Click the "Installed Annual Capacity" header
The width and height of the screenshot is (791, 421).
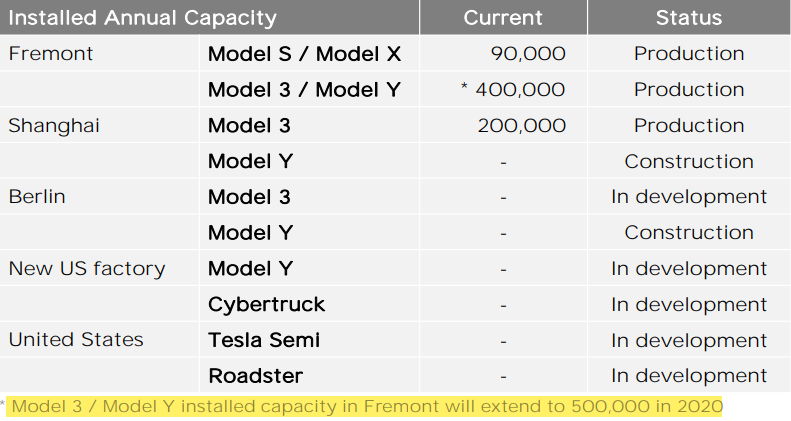click(x=142, y=18)
